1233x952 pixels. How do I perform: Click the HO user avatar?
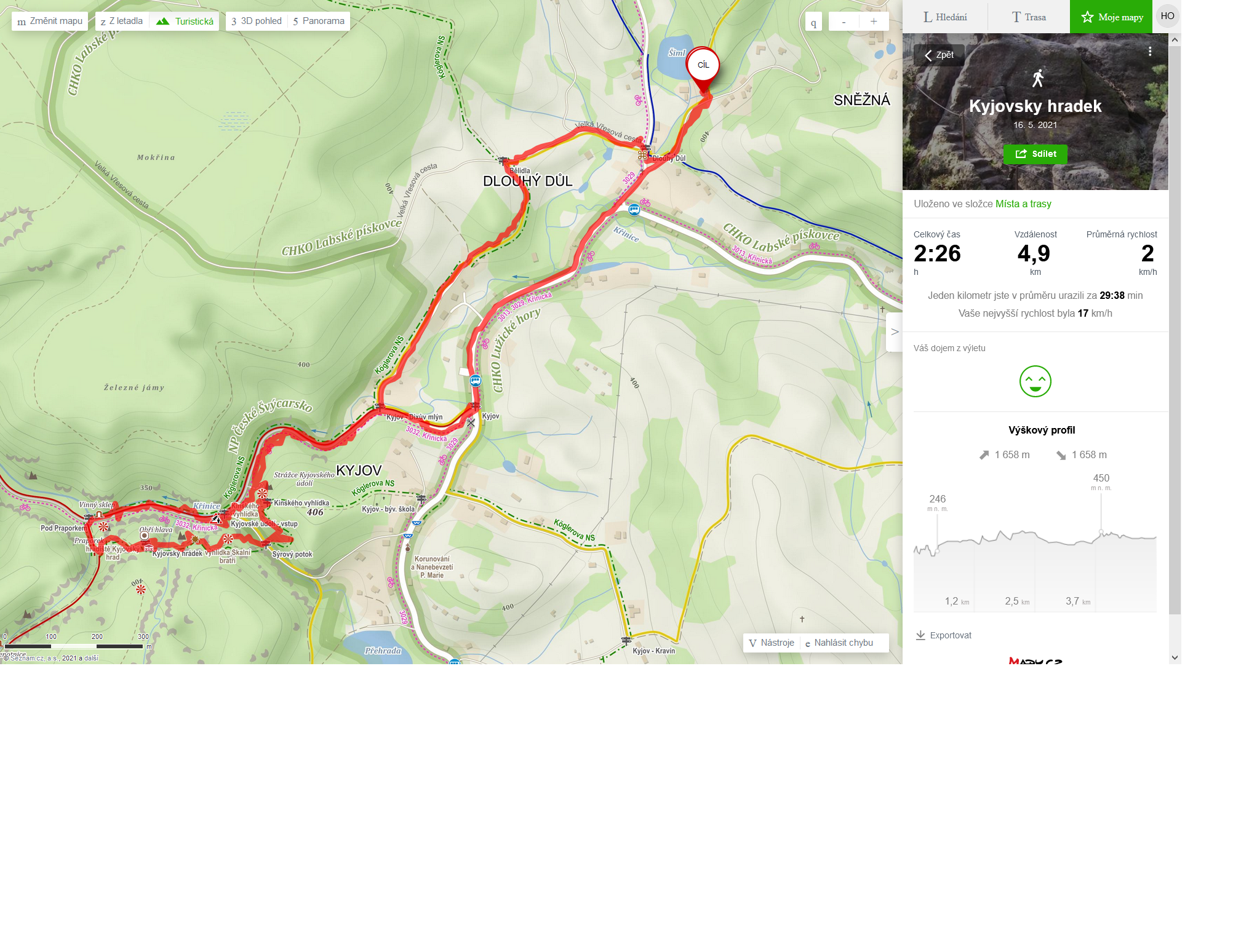1167,16
